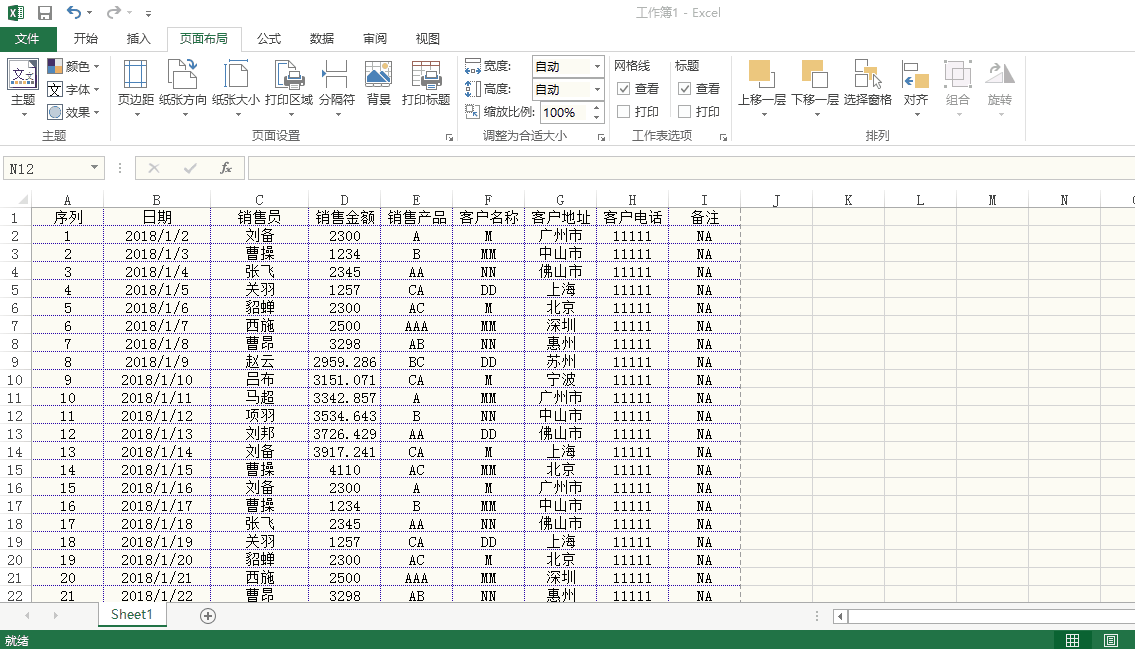
Task: Click the 客户地址 header cell
Action: coord(560,217)
